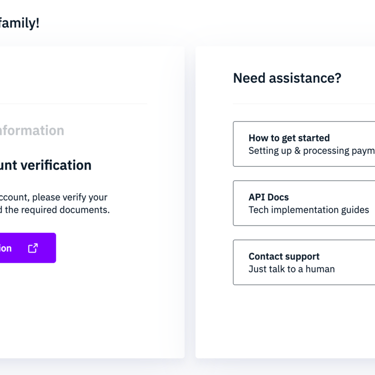Select the greyed-out information step
The width and height of the screenshot is (375, 375).
coord(32,130)
